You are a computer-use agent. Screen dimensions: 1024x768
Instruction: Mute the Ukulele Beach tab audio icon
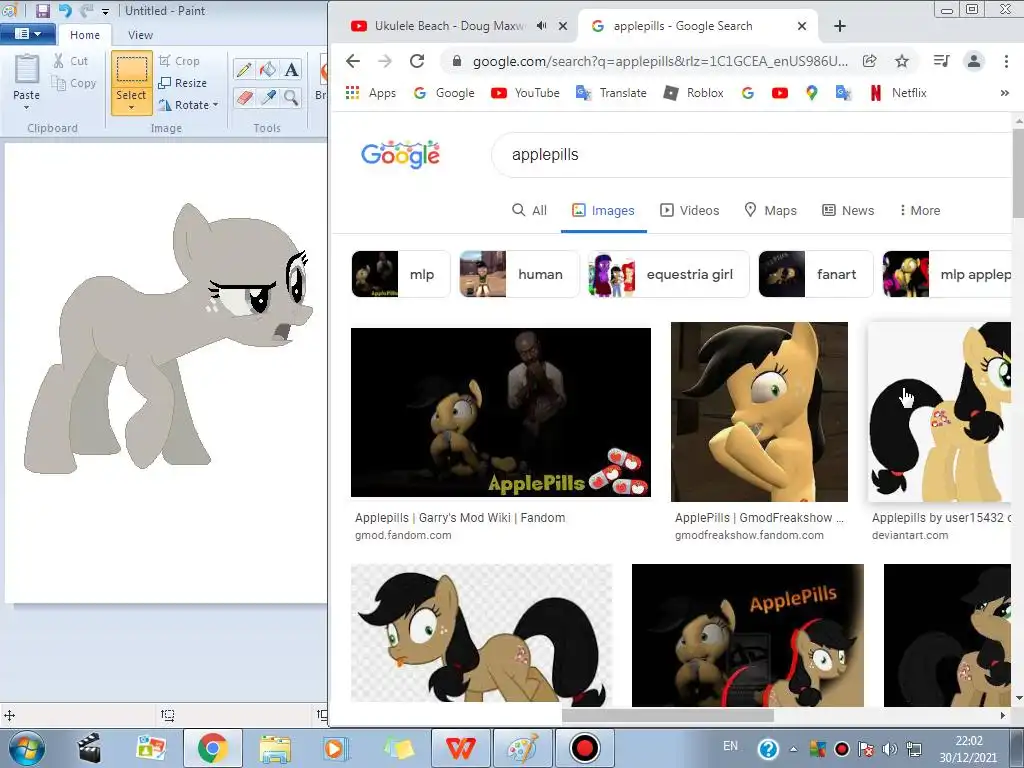pyautogui.click(x=541, y=26)
